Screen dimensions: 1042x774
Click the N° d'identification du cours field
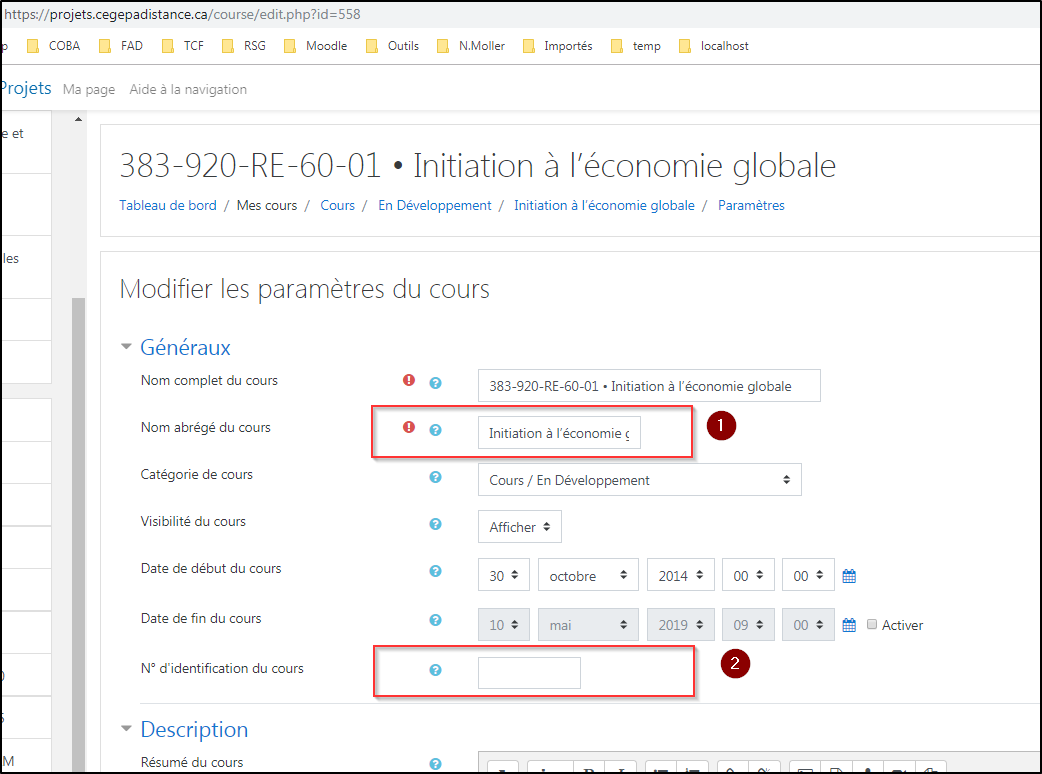click(529, 673)
